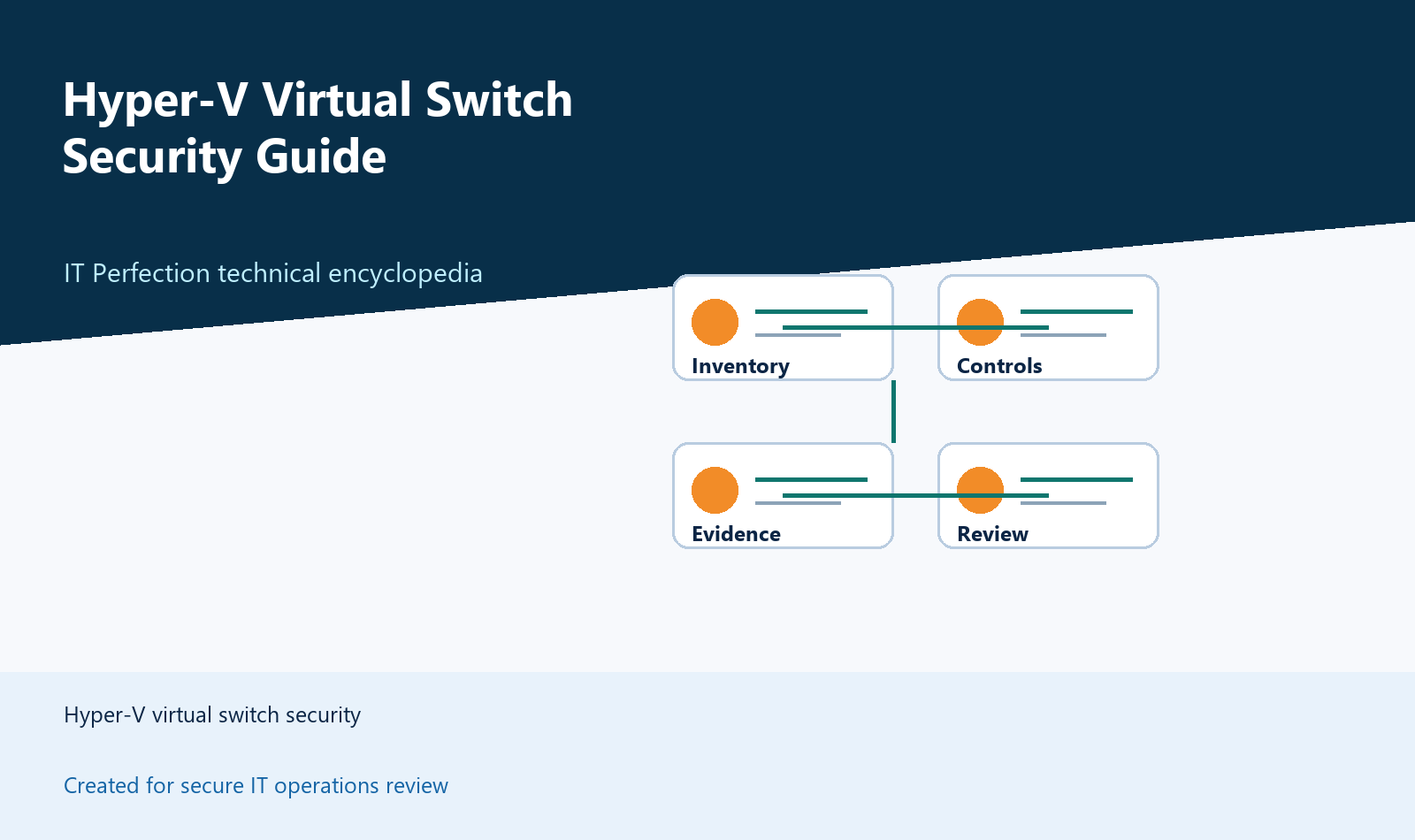Select the Inventory label
1415x840 pixels.
point(740,366)
